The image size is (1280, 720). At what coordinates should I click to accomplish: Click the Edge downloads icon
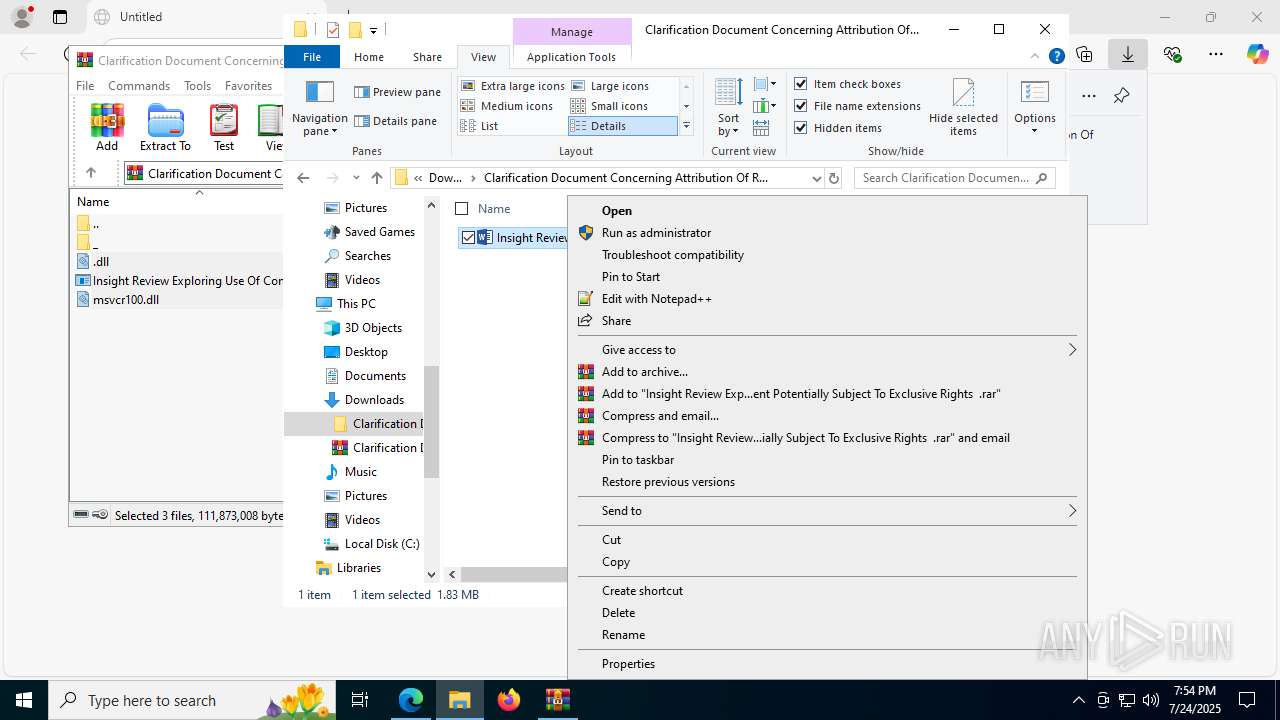pyautogui.click(x=1128, y=54)
